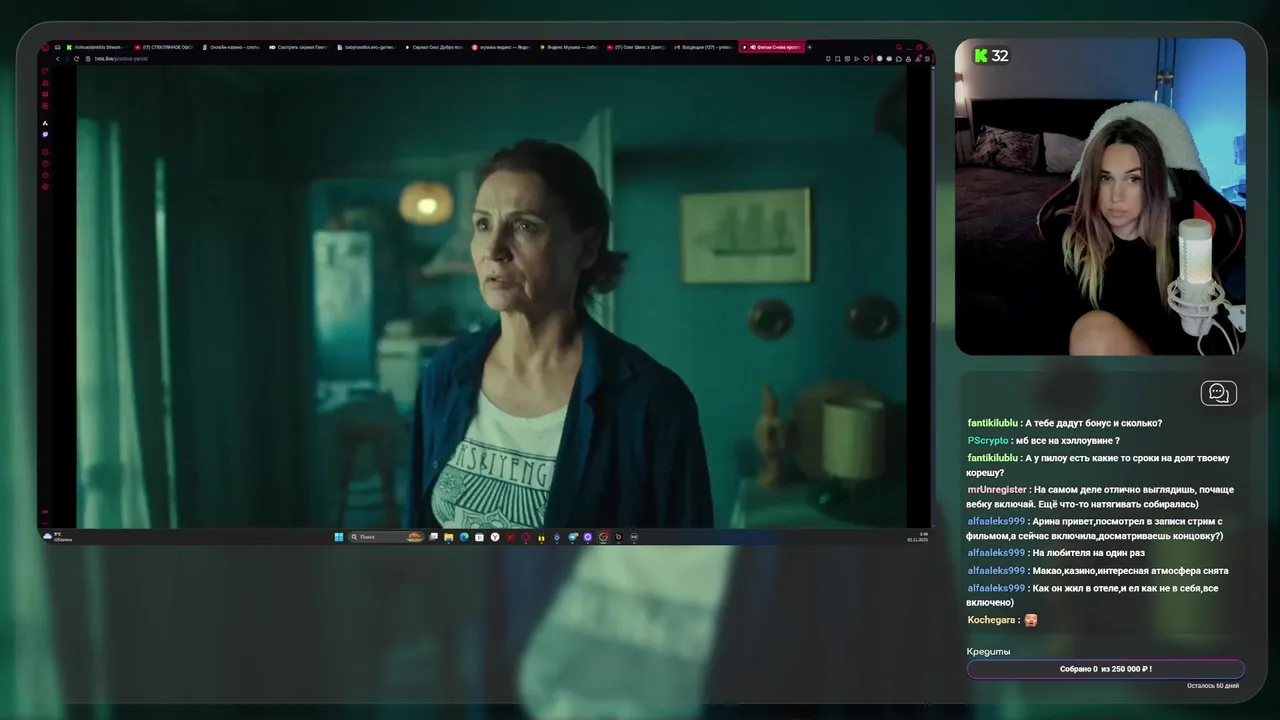Open taskbar clock and date
Image resolution: width=1280 pixels, height=720 pixels.
pos(917,537)
